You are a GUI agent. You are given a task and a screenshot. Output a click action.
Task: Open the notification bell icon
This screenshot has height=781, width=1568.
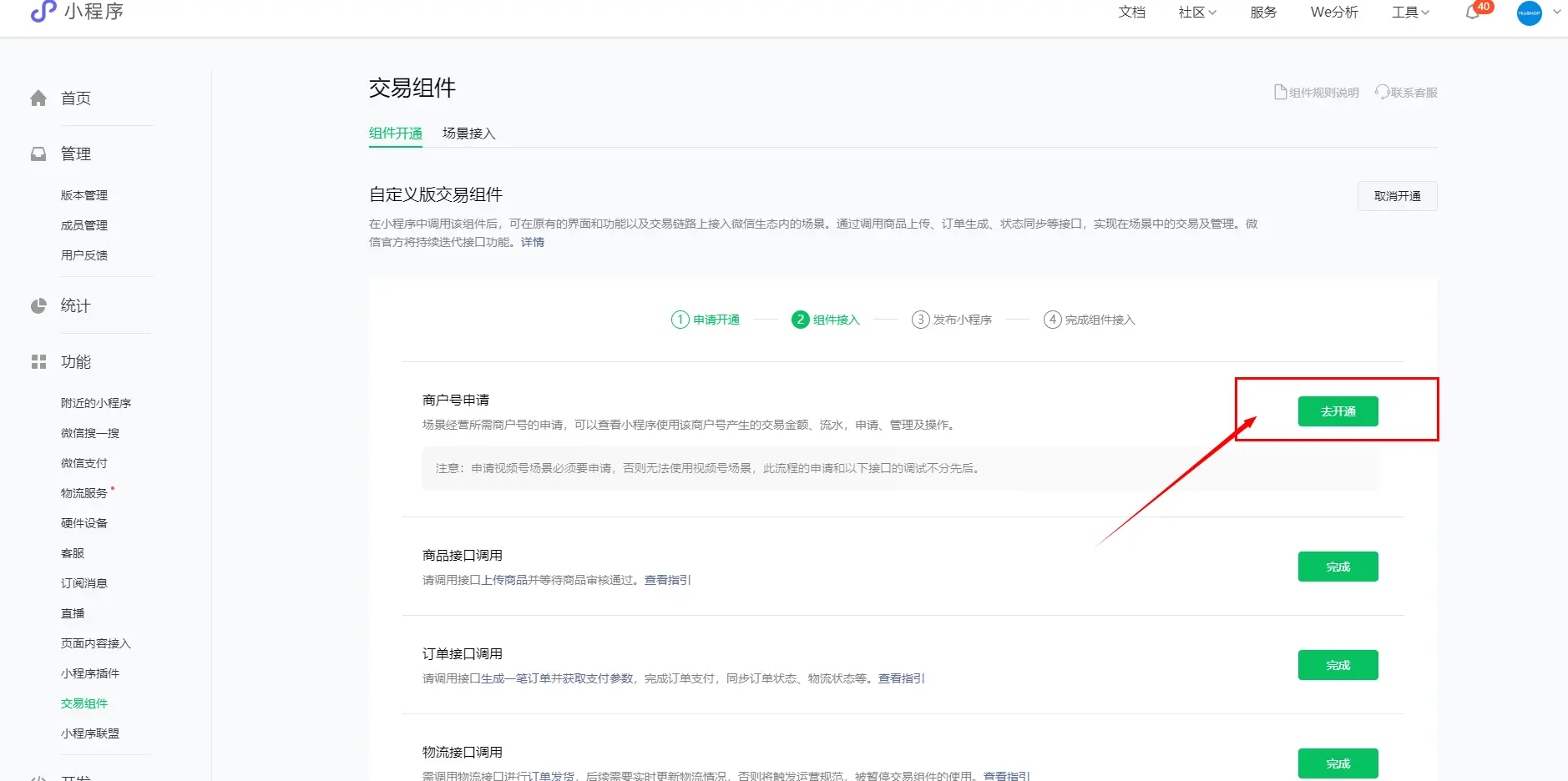1473,13
